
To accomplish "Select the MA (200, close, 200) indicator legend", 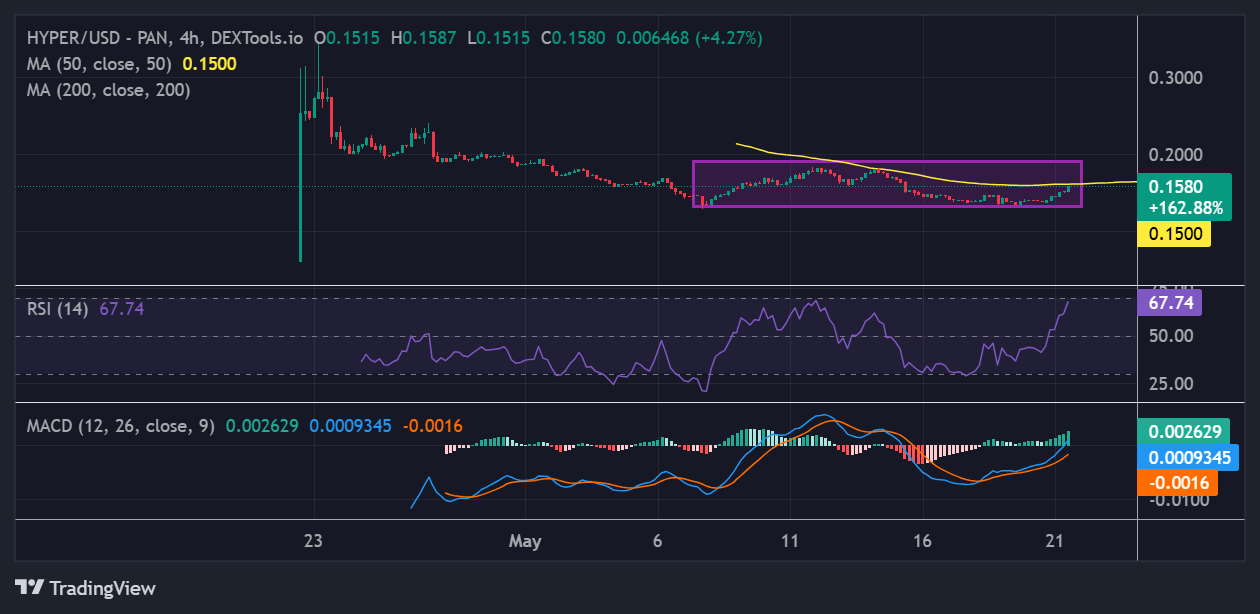I will [x=108, y=89].
